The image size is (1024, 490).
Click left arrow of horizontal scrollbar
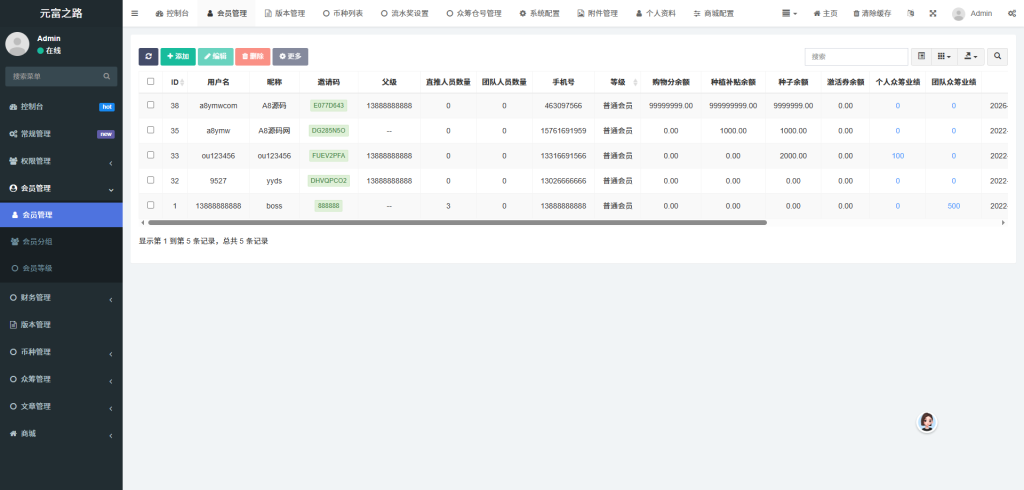(143, 223)
